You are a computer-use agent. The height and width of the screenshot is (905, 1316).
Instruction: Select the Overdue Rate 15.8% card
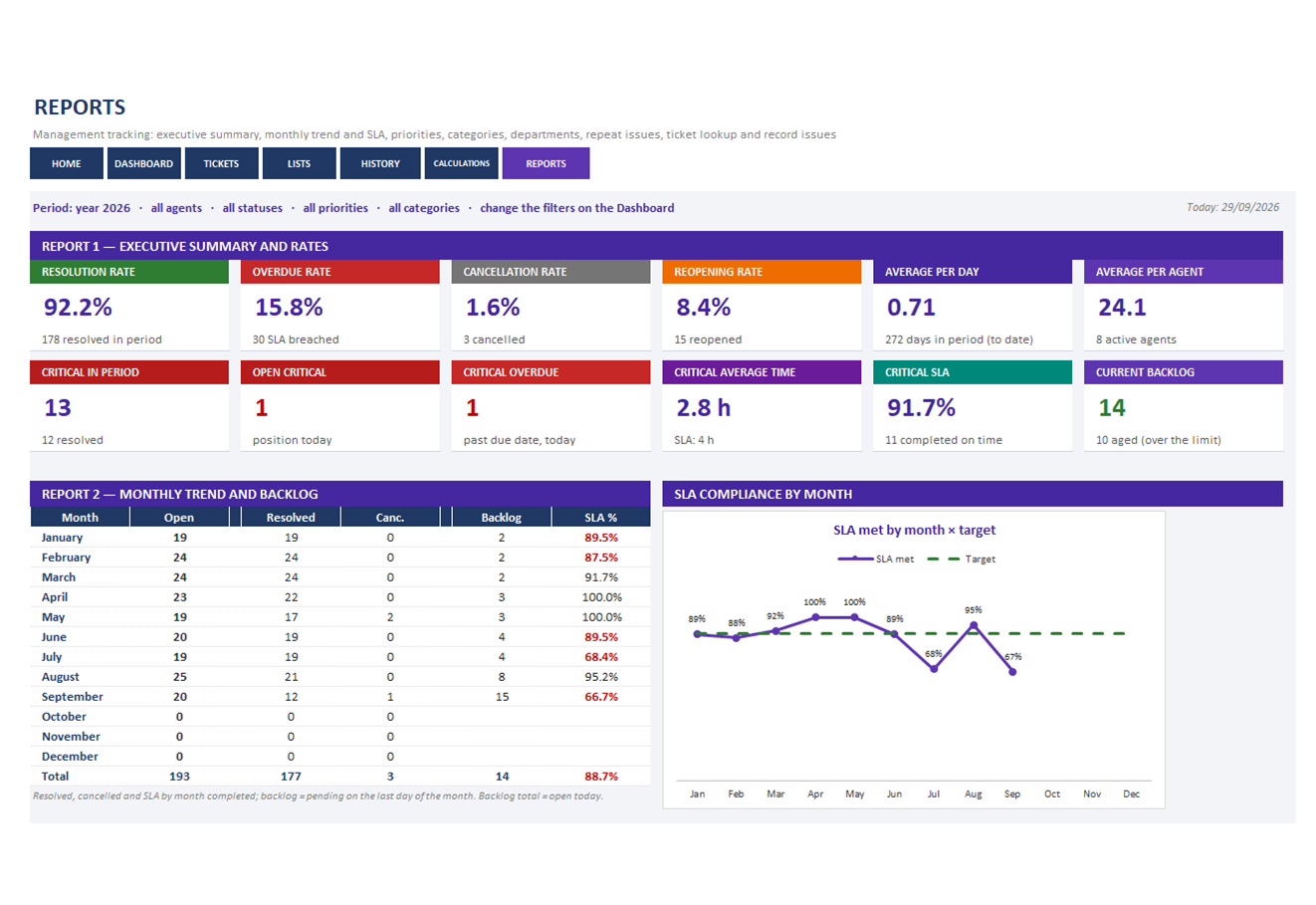point(339,306)
